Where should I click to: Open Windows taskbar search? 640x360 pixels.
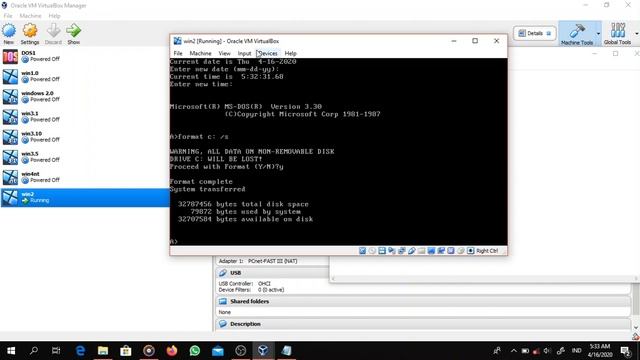click(x=34, y=351)
